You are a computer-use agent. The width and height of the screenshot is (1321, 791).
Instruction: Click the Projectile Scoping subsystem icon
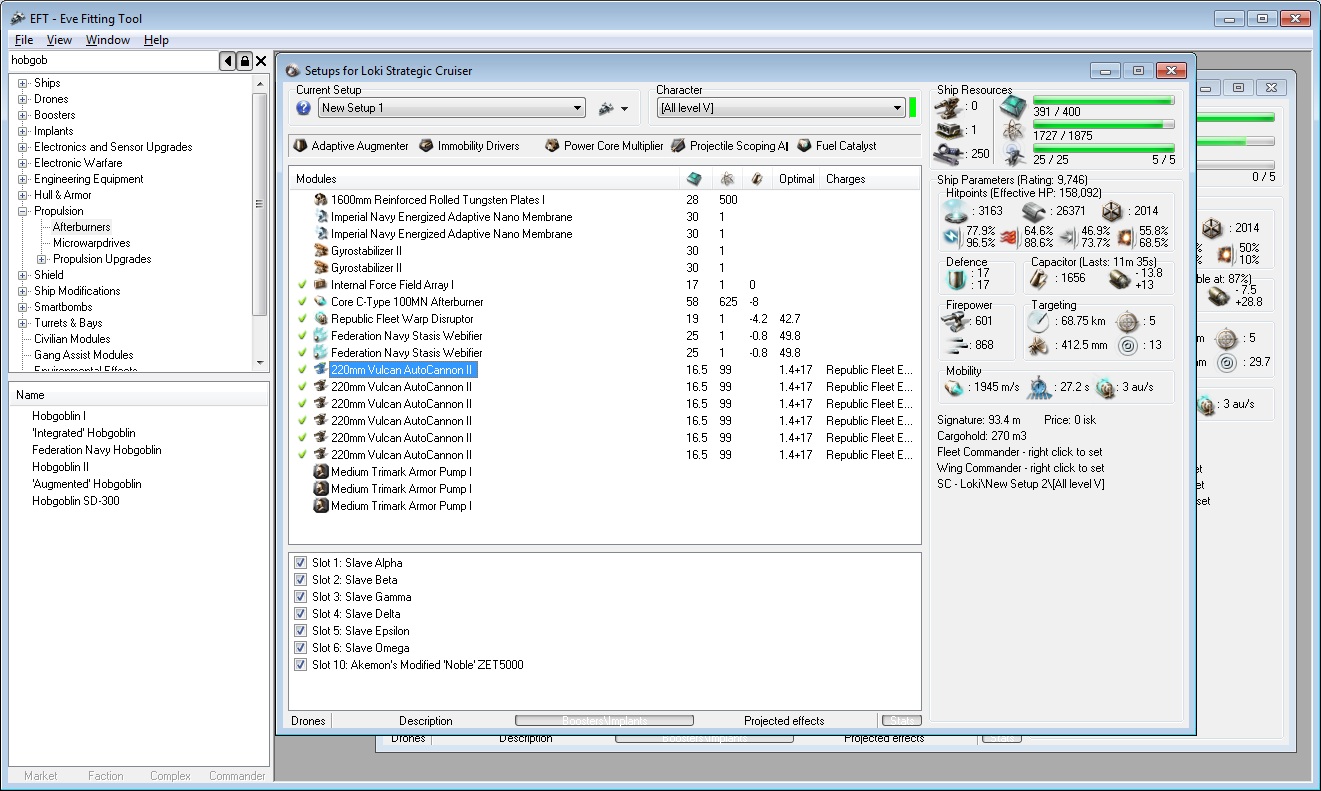[678, 146]
